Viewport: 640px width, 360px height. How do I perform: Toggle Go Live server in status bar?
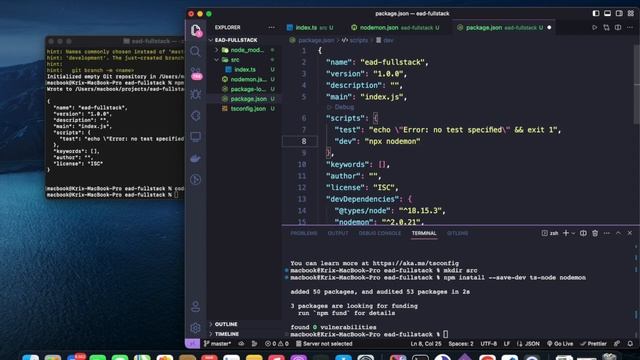click(560, 344)
